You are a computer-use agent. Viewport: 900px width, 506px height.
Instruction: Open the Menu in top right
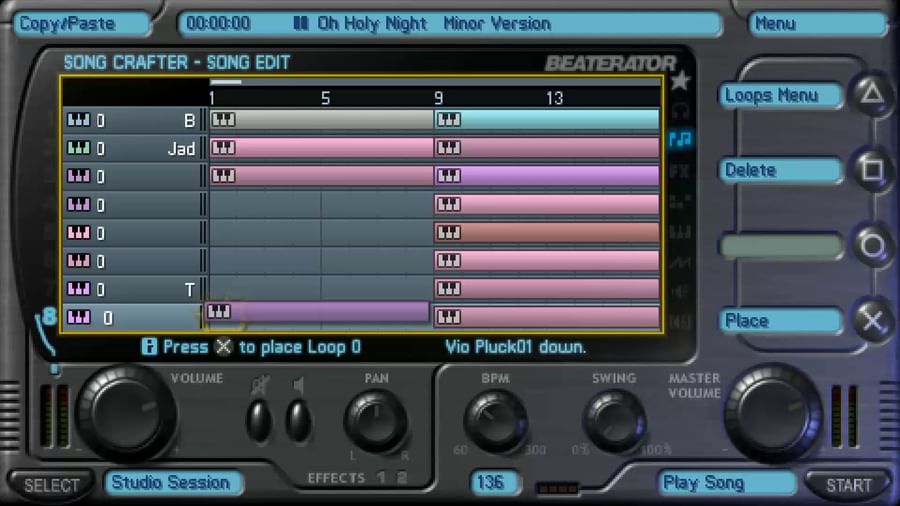point(817,24)
